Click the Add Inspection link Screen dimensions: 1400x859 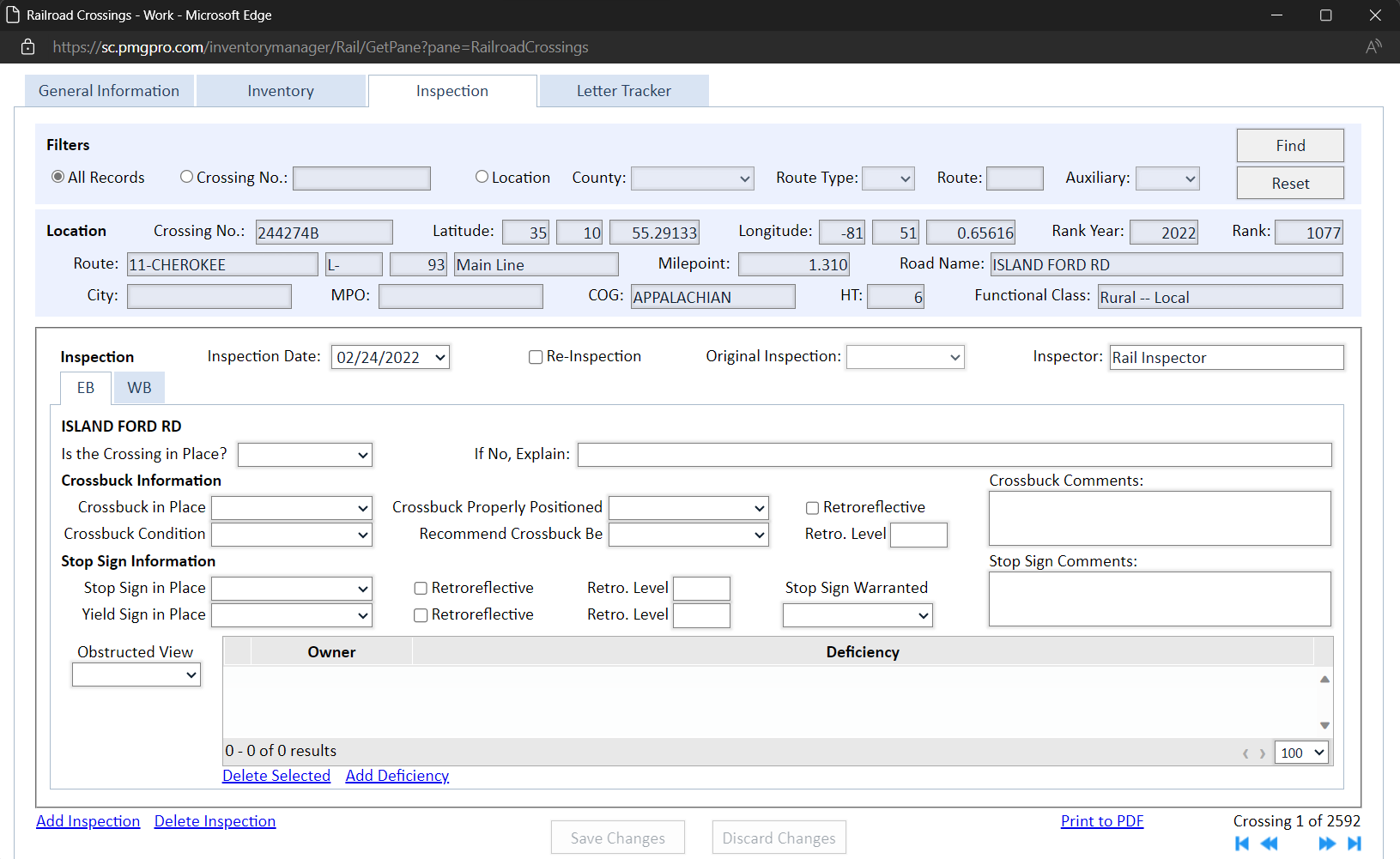click(x=88, y=821)
